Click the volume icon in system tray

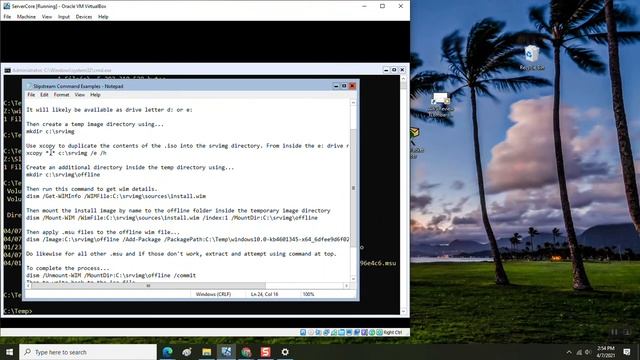coord(588,352)
